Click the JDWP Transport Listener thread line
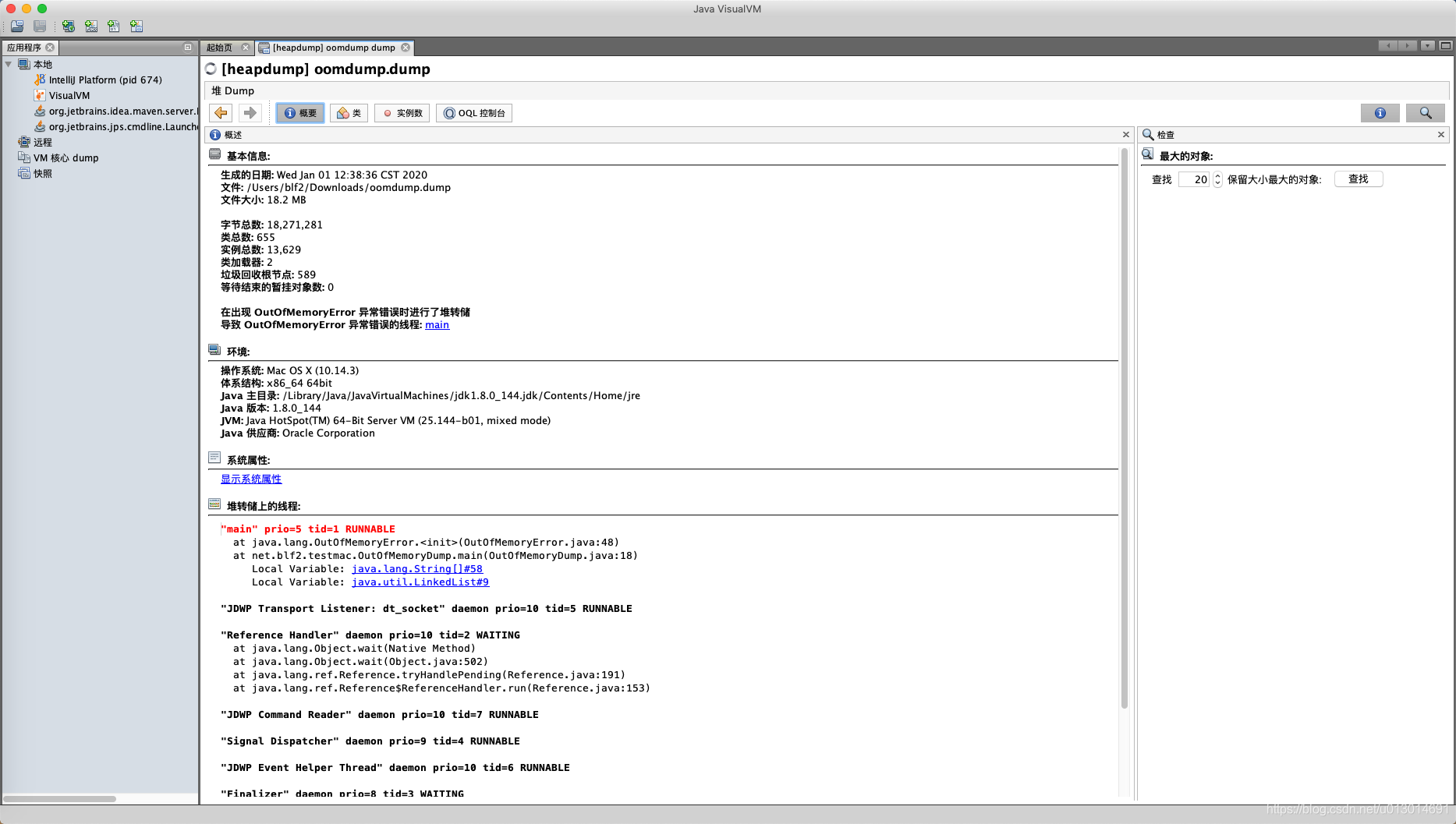Viewport: 1456px width, 824px height. (427, 609)
